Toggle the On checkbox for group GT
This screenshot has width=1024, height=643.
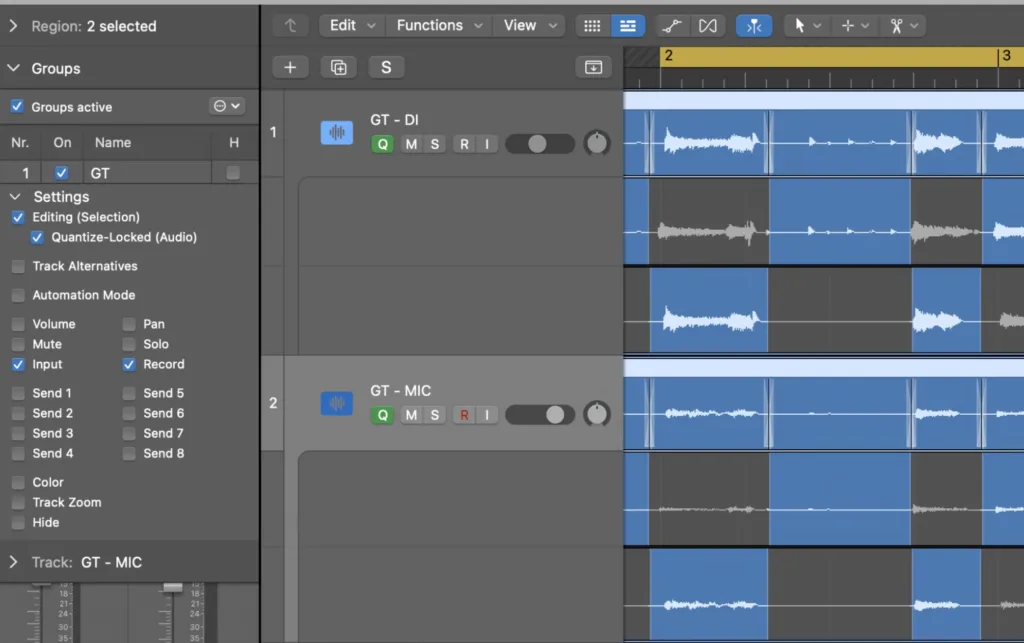point(61,173)
